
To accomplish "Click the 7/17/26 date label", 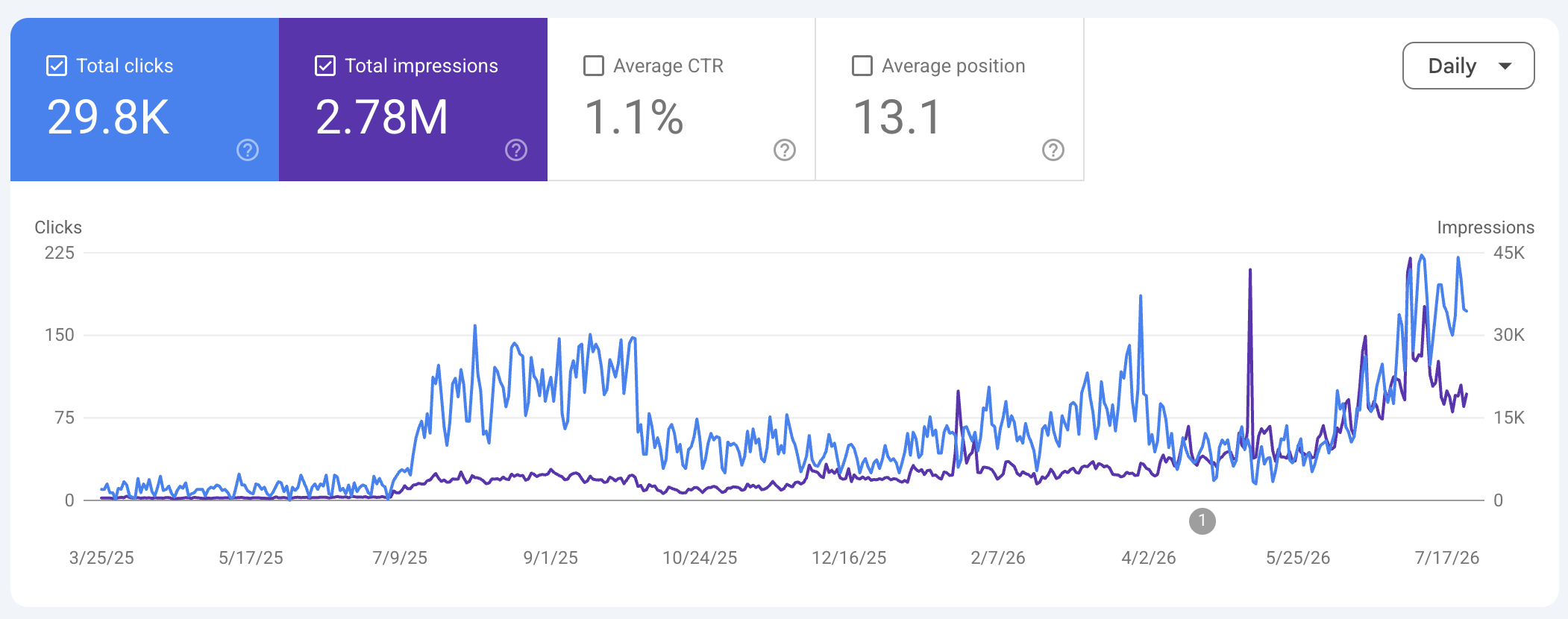I will pyautogui.click(x=1447, y=558).
